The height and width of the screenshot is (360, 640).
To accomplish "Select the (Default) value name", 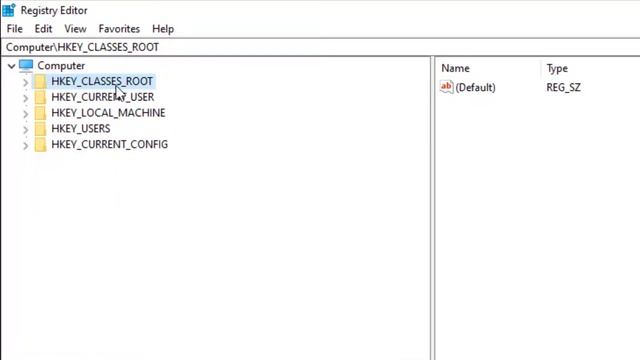I will (476, 87).
